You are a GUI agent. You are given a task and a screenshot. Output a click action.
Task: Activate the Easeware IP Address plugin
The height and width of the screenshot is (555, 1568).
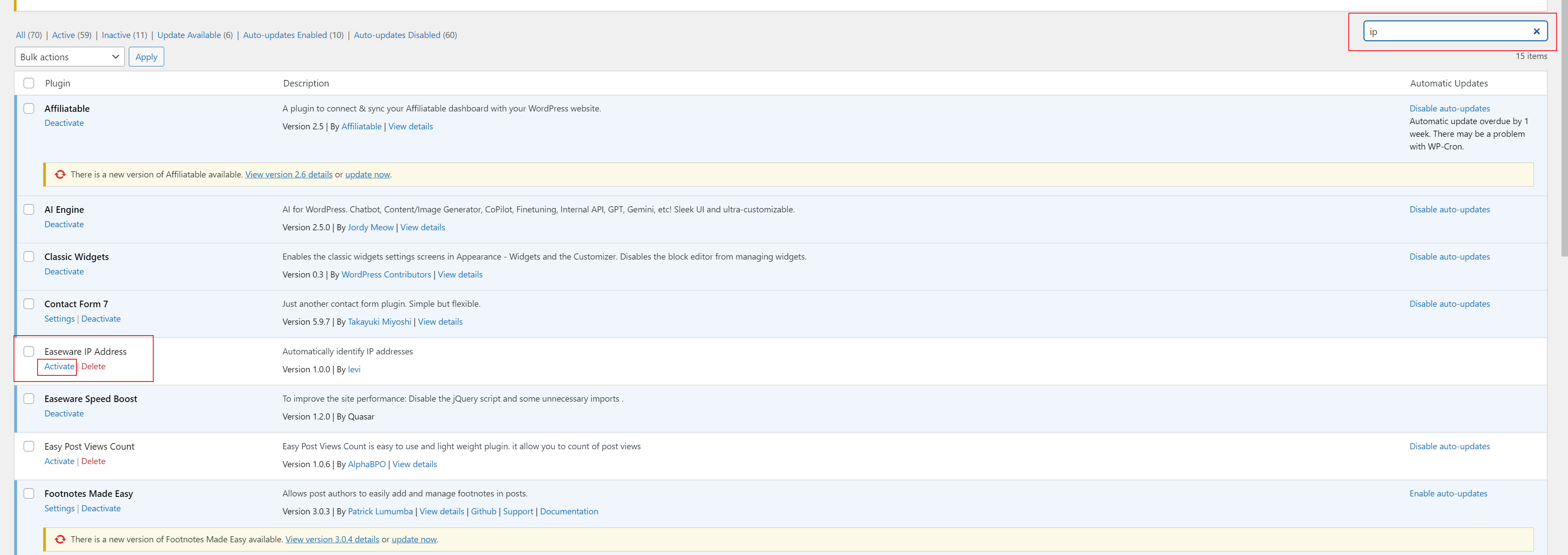coord(59,366)
